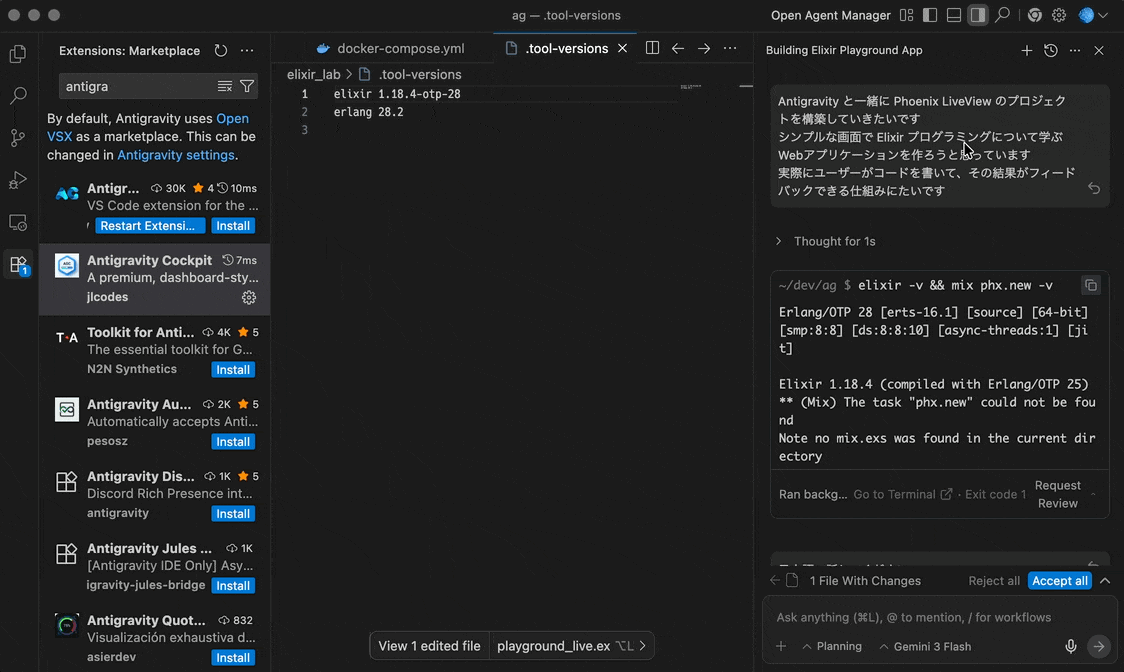The height and width of the screenshot is (672, 1124).
Task: Select the Extensions view icon
Action: tap(18, 265)
